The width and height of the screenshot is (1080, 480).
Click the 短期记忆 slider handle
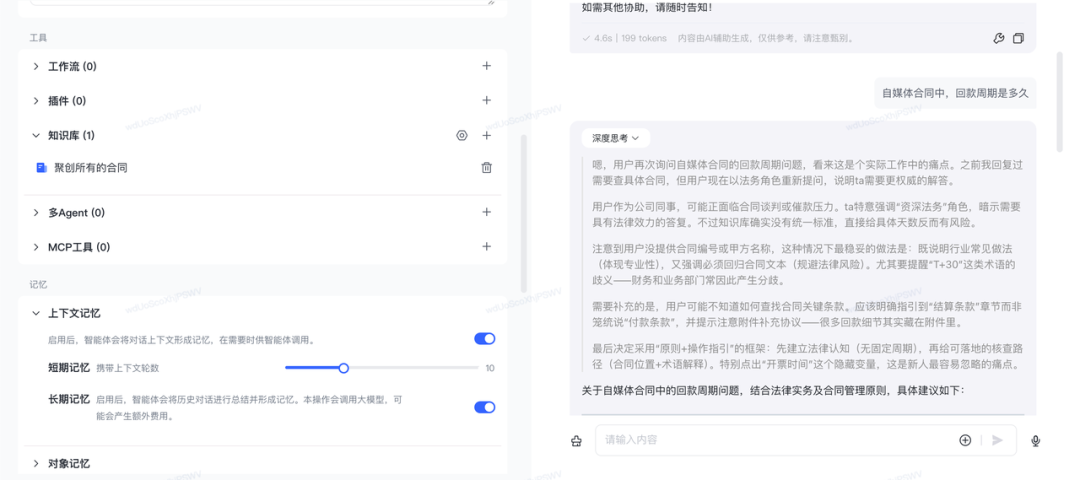point(343,368)
